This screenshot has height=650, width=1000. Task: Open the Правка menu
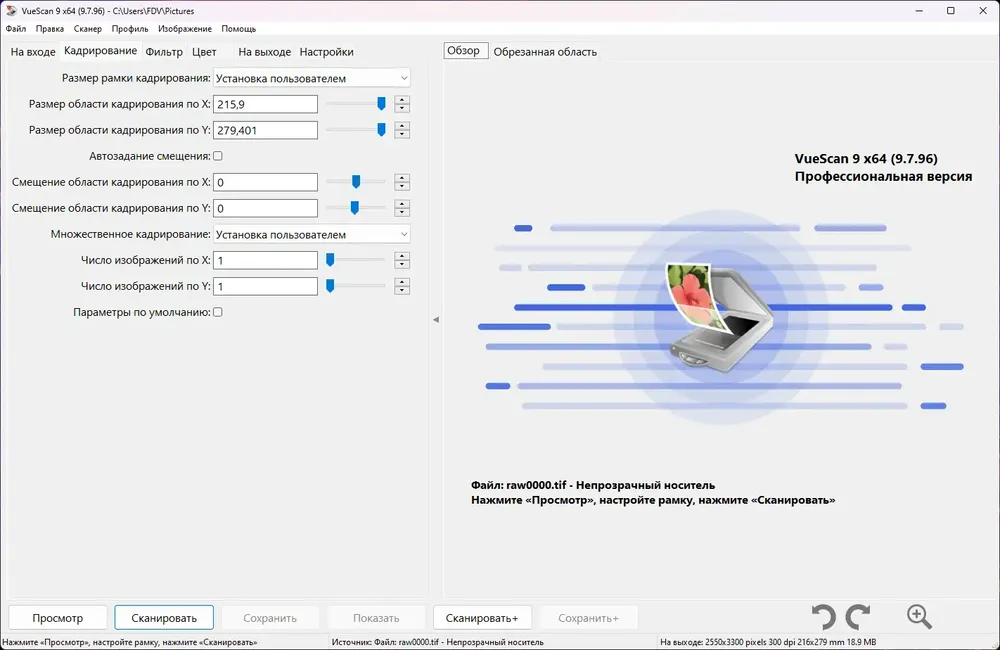pos(50,29)
